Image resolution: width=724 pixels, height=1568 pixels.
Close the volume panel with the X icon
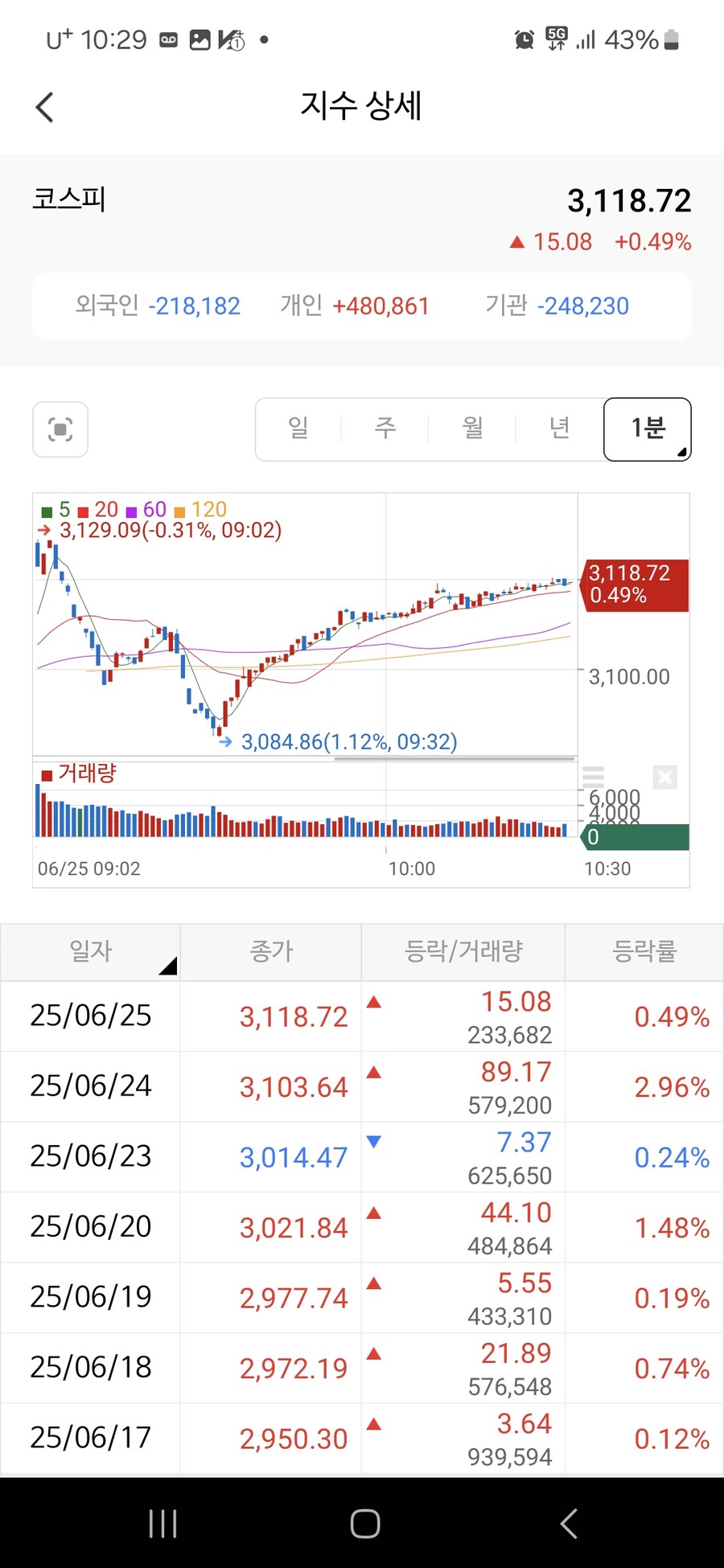664,777
